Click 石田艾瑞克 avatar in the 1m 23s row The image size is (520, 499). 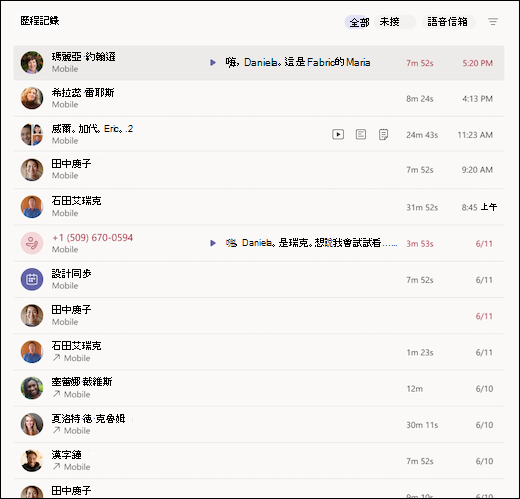(x=32, y=352)
